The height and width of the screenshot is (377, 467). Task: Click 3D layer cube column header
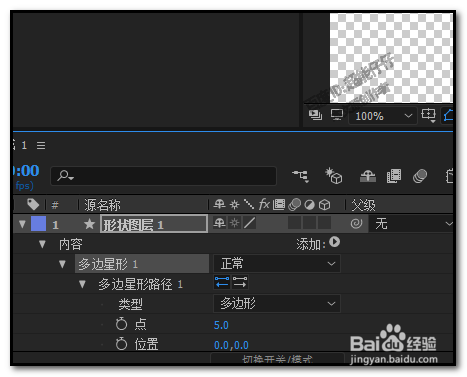pyautogui.click(x=324, y=205)
